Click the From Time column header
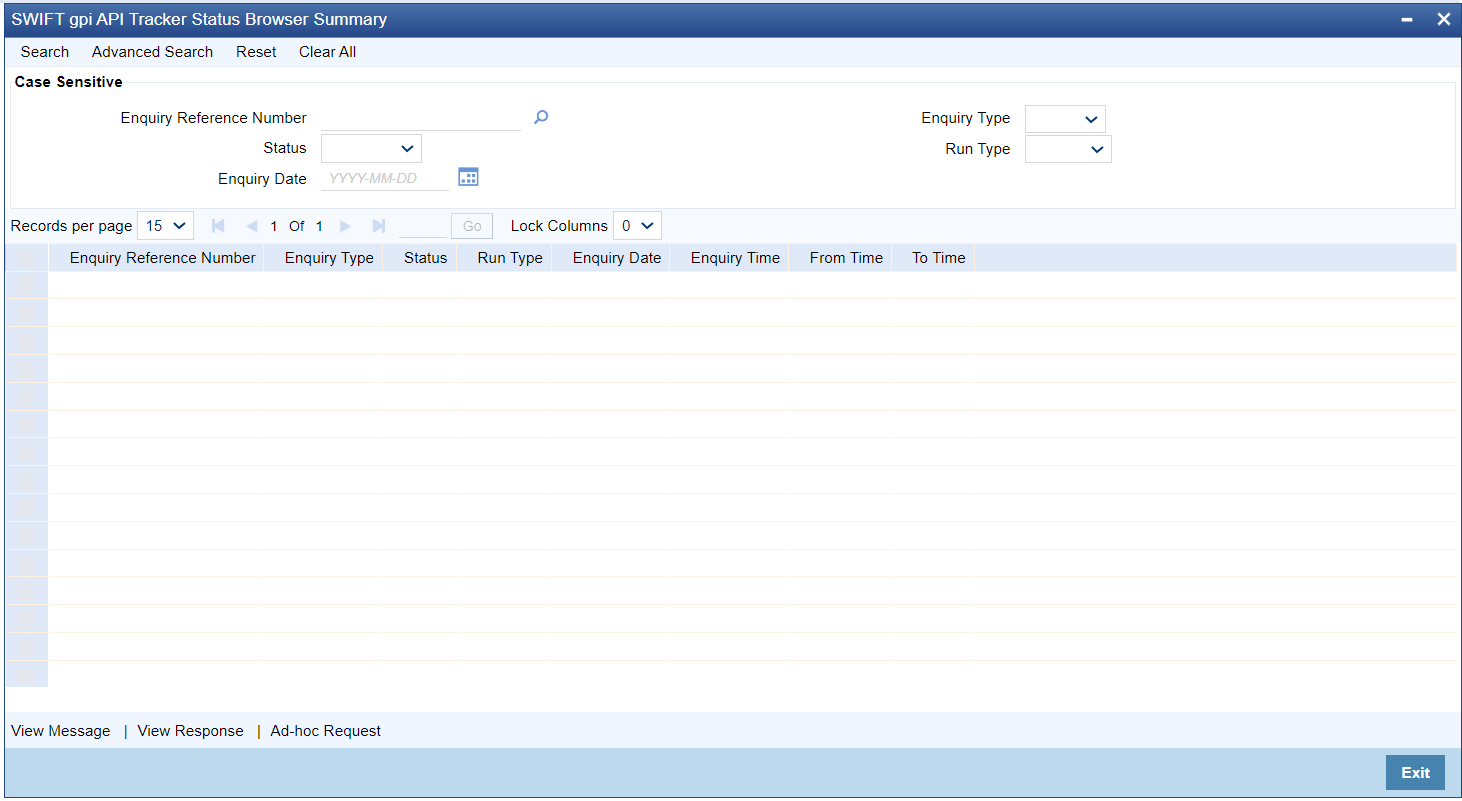1462x801 pixels. point(846,258)
